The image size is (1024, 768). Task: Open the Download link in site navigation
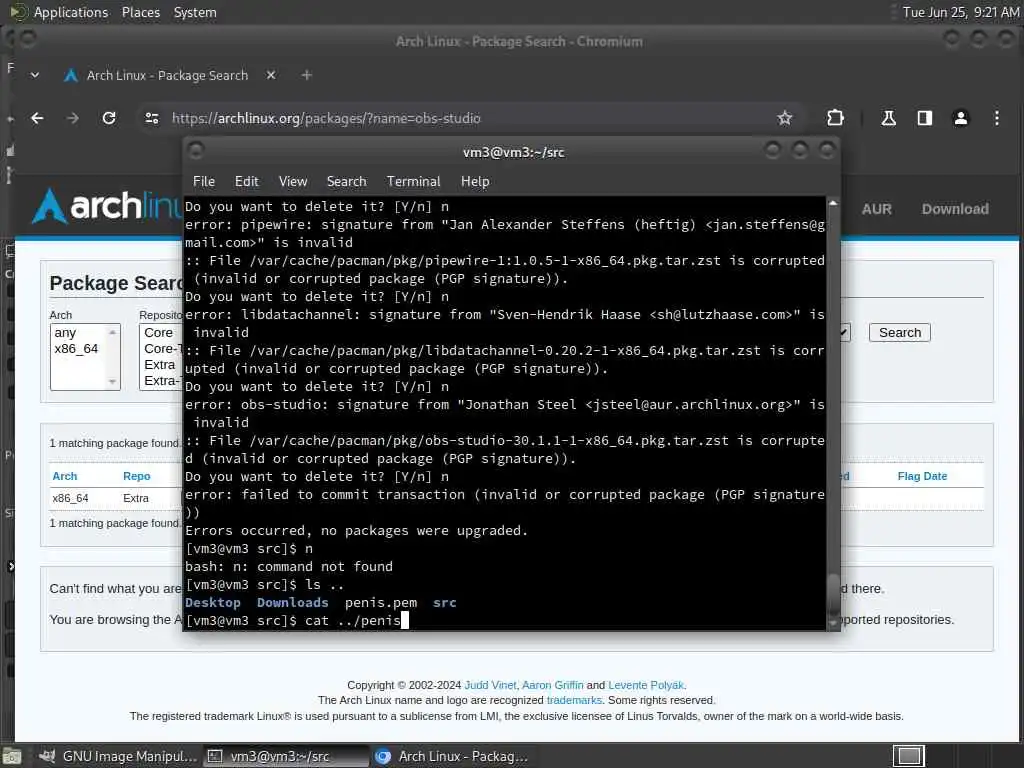pyautogui.click(x=955, y=209)
